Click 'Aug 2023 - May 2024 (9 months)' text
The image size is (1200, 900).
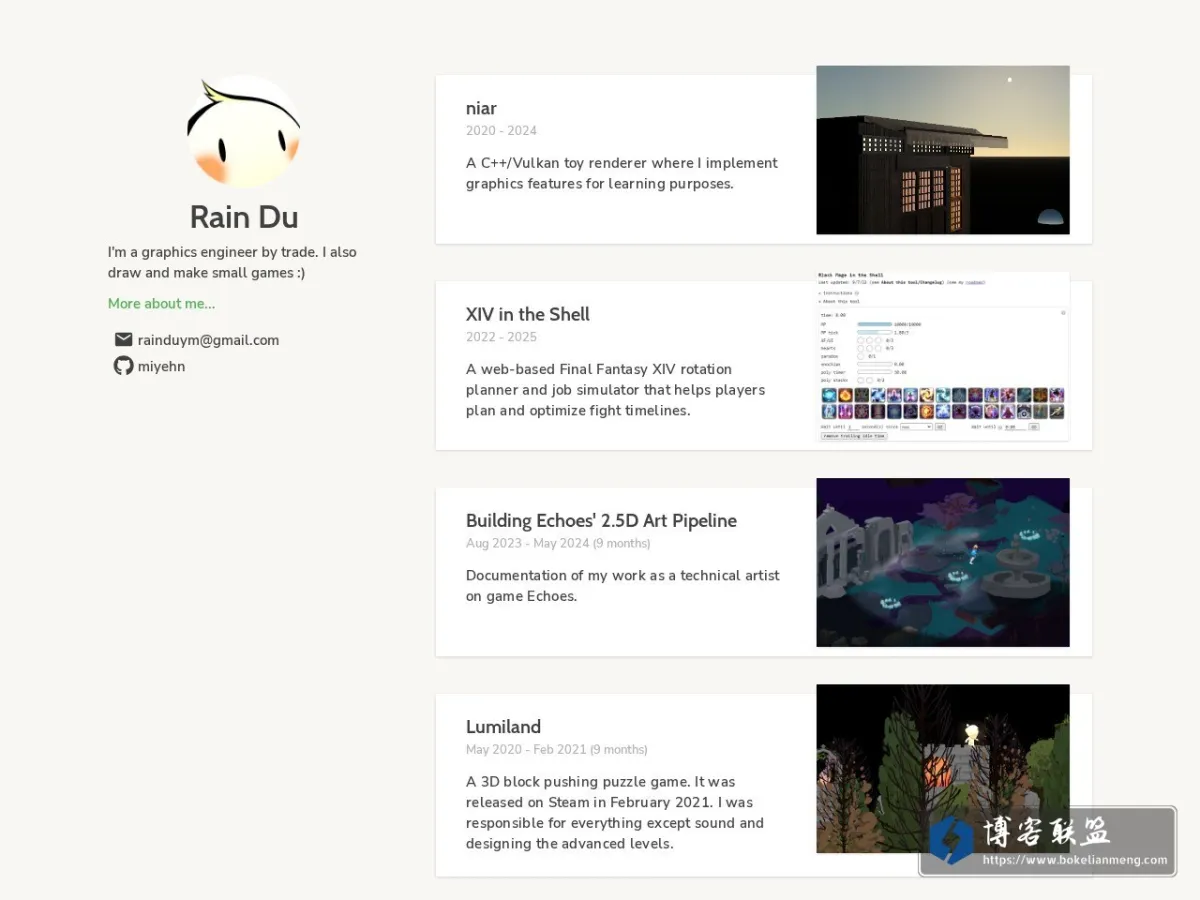[x=558, y=544]
